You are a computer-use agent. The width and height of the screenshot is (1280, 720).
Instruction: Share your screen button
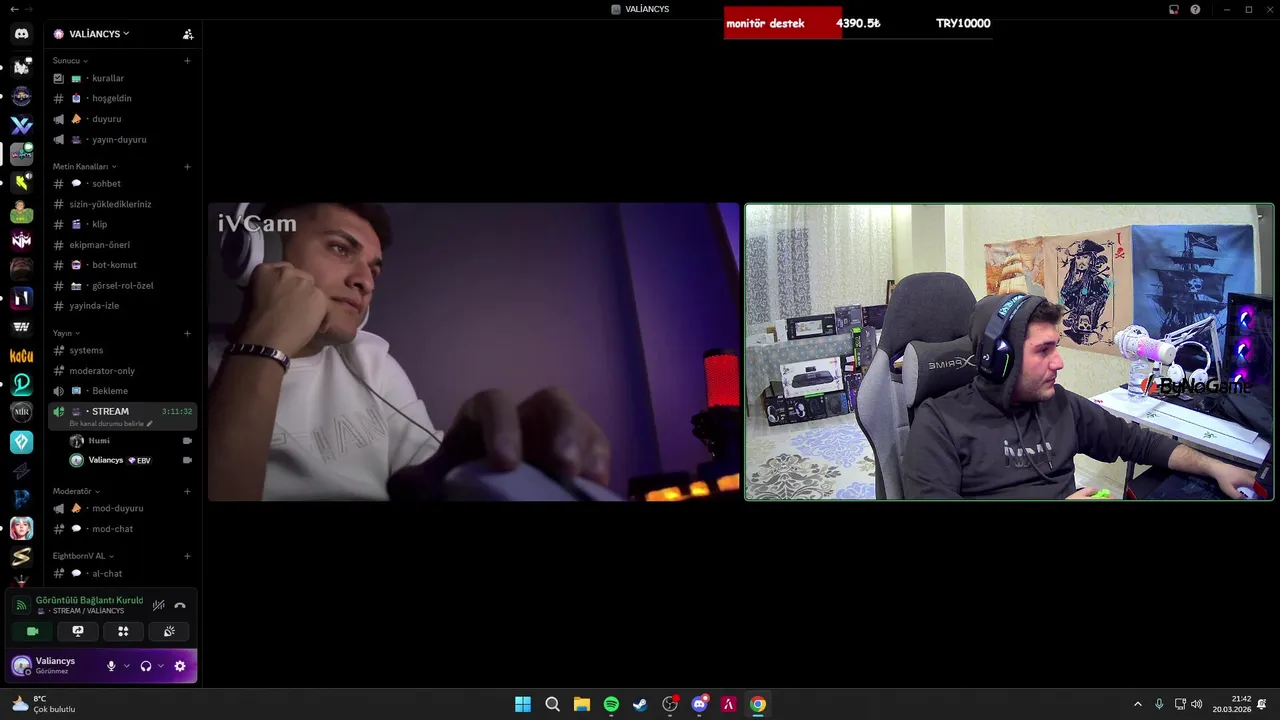[x=78, y=632]
